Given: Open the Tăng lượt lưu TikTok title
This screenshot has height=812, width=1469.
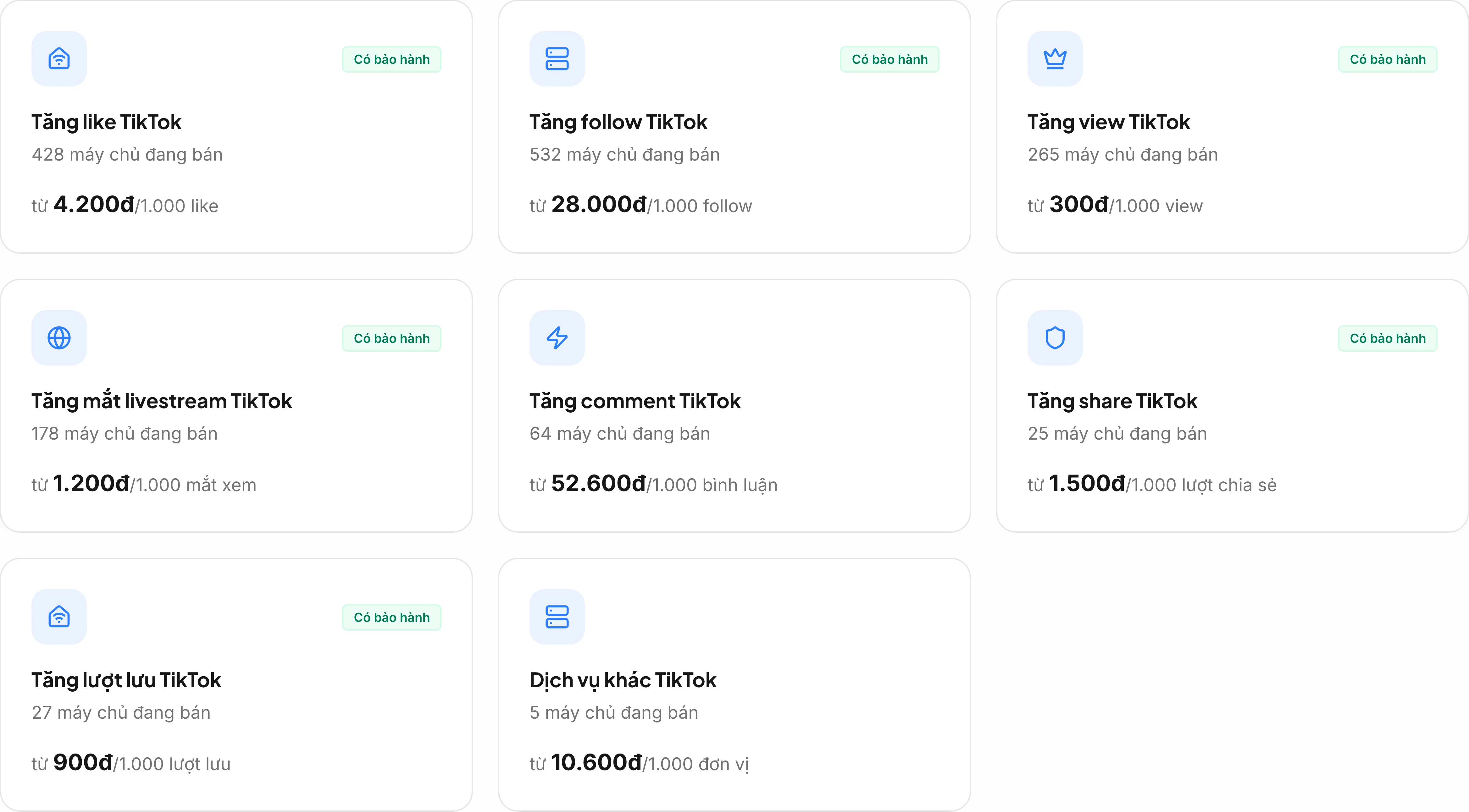Looking at the screenshot, I should pyautogui.click(x=126, y=680).
